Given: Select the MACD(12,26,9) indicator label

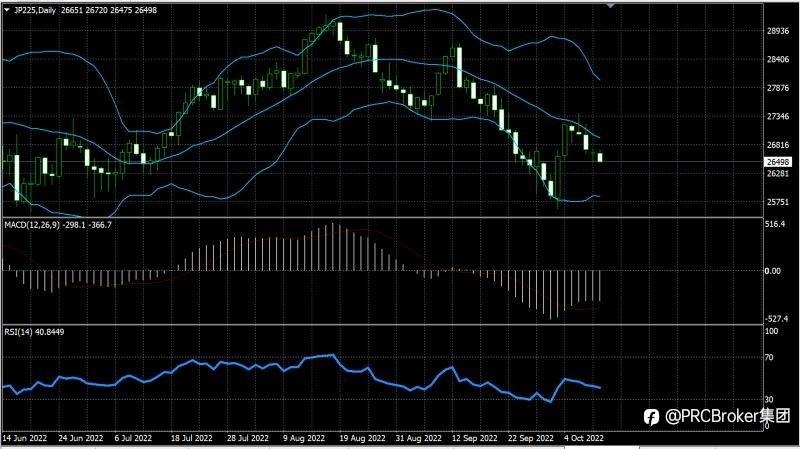Looking at the screenshot, I should pyautogui.click(x=58, y=224).
